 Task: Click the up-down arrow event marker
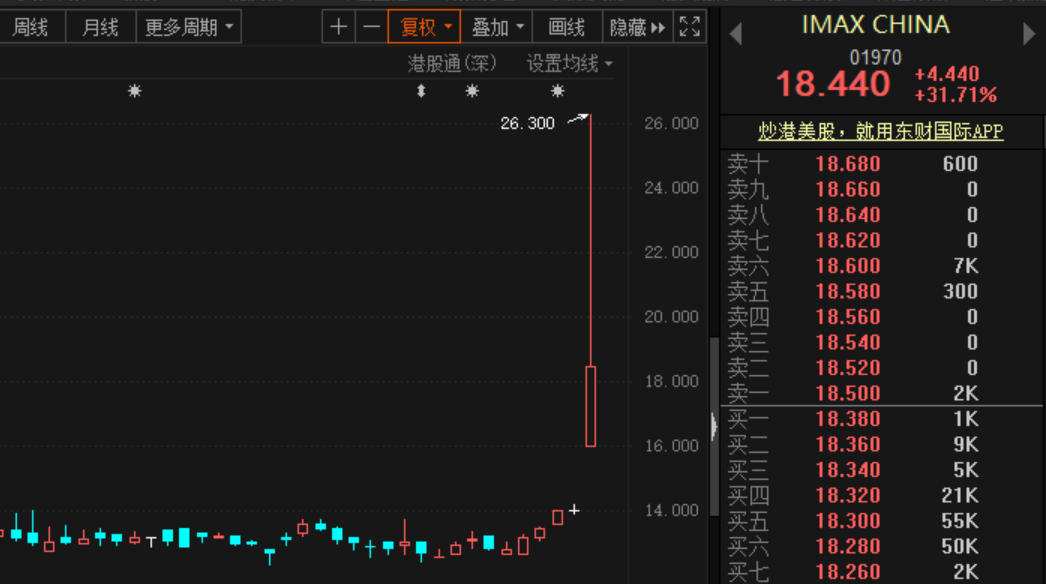coord(421,91)
